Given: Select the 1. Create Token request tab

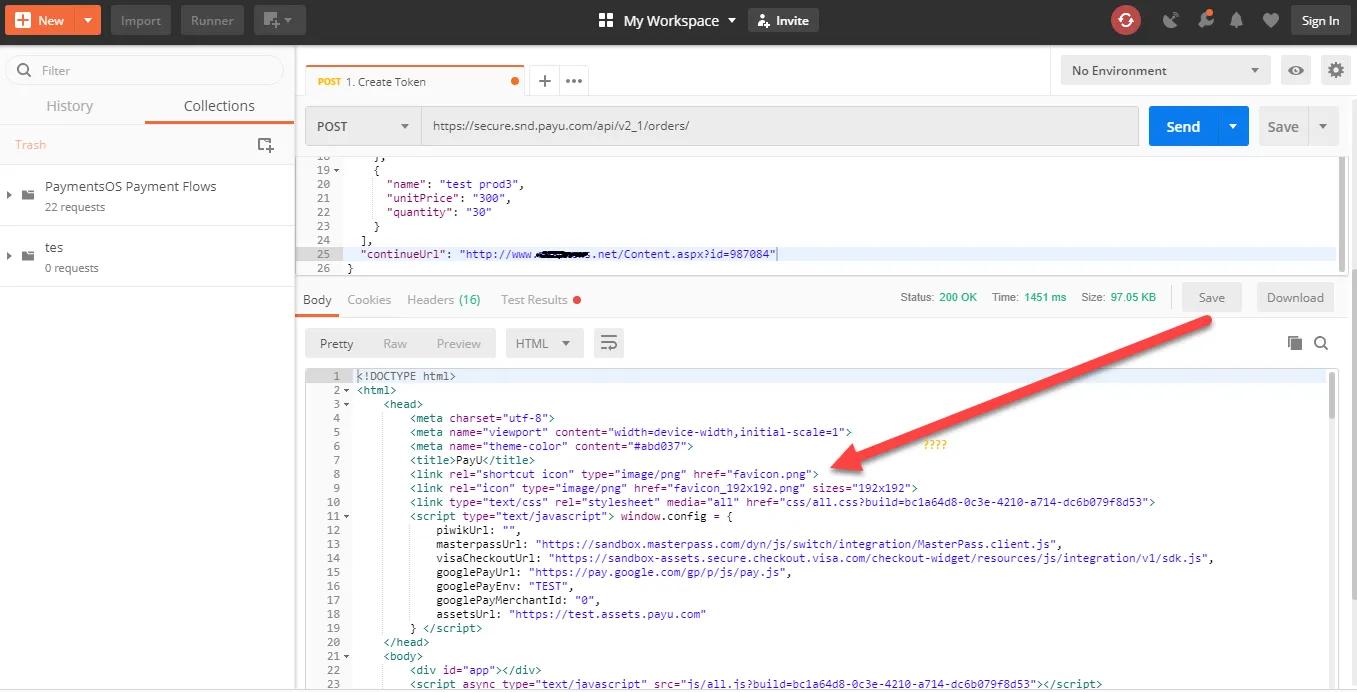Looking at the screenshot, I should 416,81.
